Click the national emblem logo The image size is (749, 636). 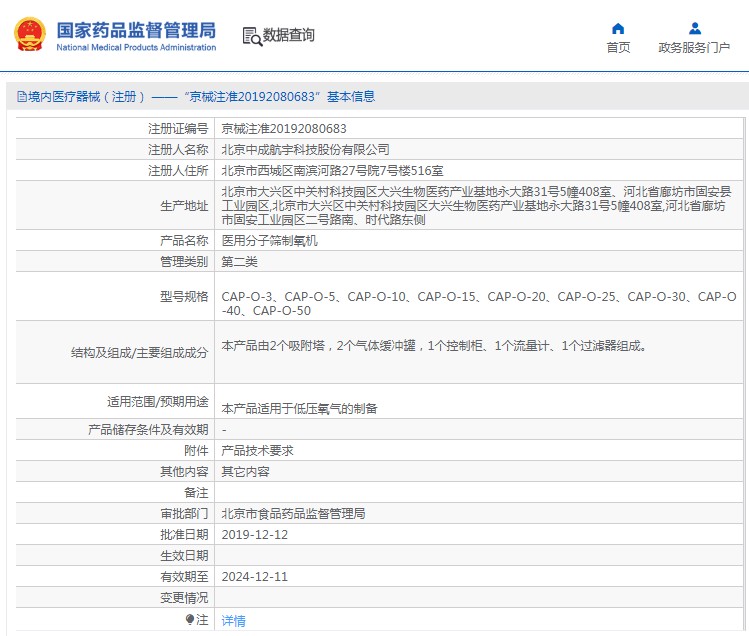[x=30, y=34]
